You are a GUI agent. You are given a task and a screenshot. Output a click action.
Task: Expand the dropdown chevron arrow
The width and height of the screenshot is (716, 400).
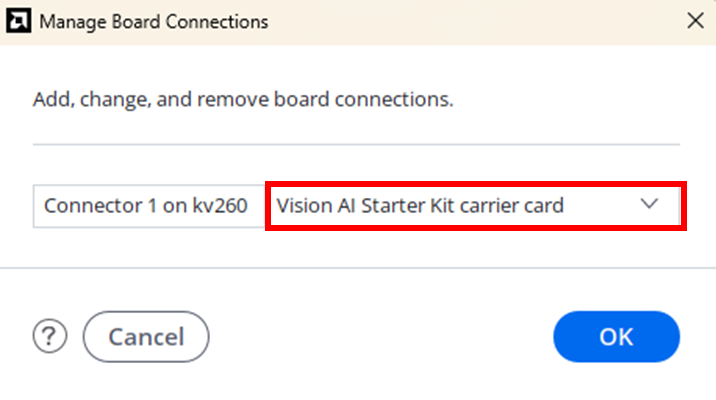pyautogui.click(x=649, y=204)
